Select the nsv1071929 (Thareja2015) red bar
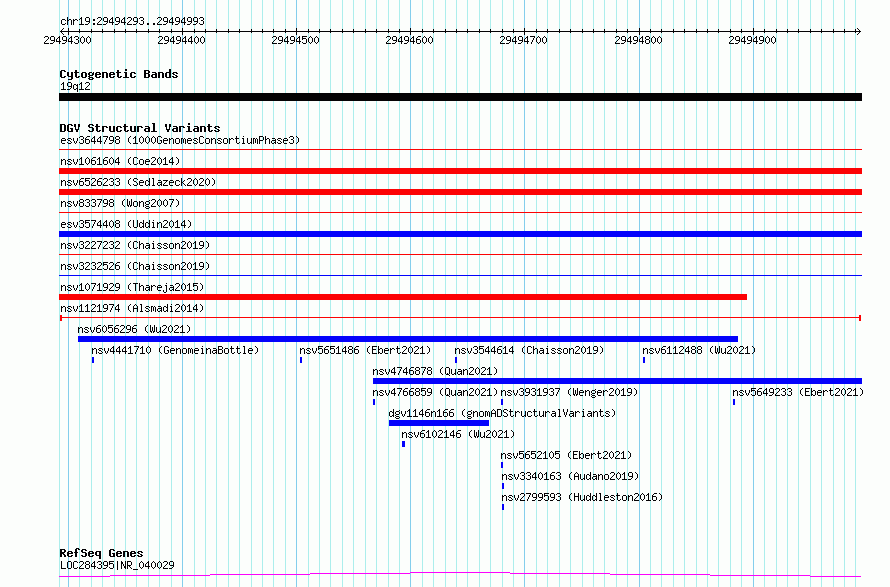The width and height of the screenshot is (890, 587). 403,297
